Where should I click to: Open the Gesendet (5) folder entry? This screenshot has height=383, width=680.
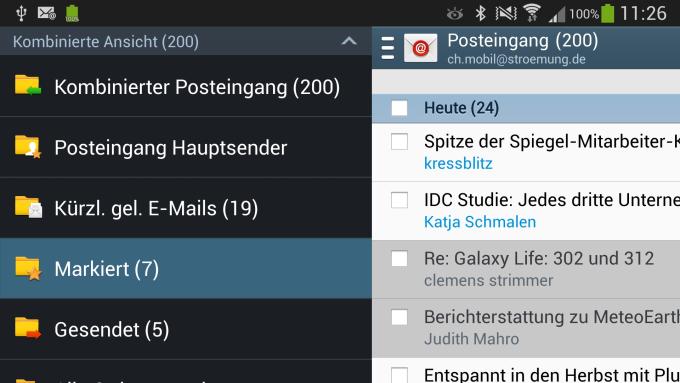[186, 329]
